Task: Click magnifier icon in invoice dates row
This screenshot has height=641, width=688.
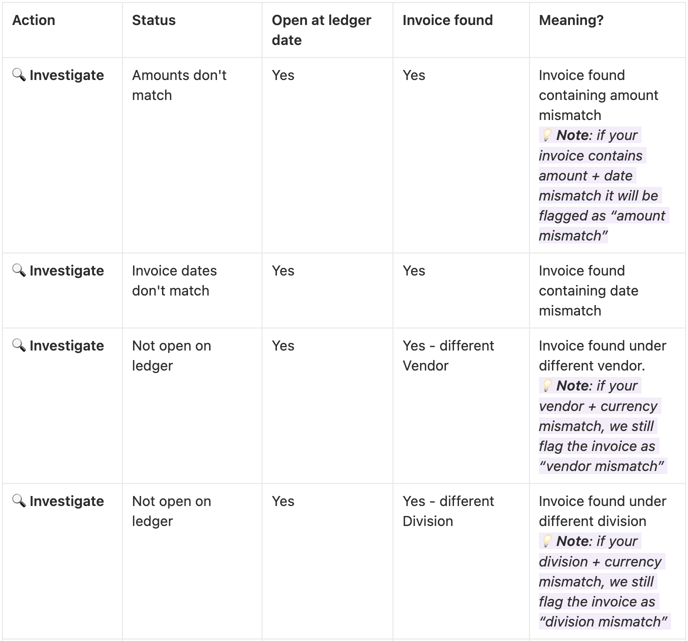Action: [19, 270]
